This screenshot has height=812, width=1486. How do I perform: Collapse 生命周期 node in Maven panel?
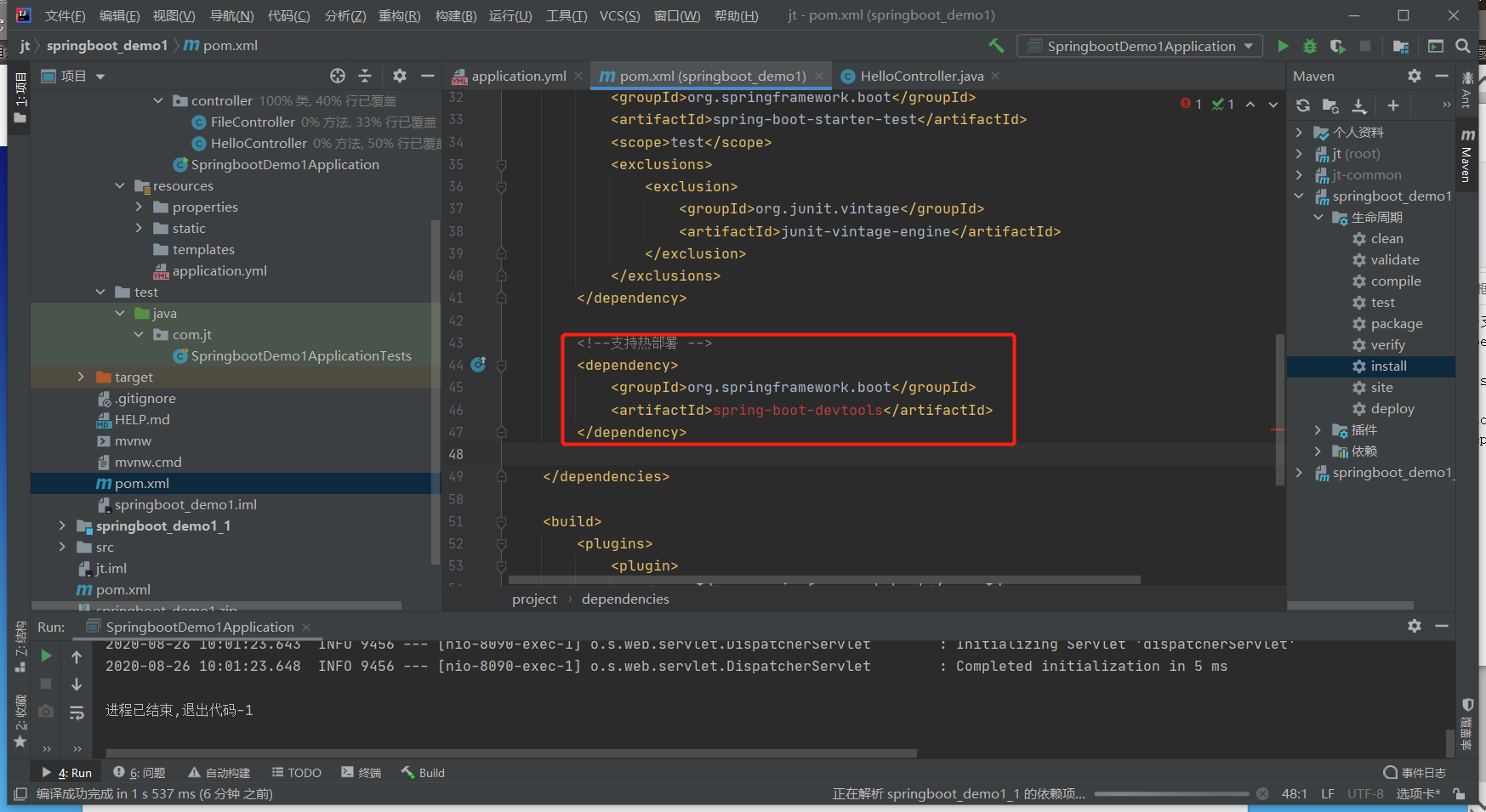pos(1318,217)
